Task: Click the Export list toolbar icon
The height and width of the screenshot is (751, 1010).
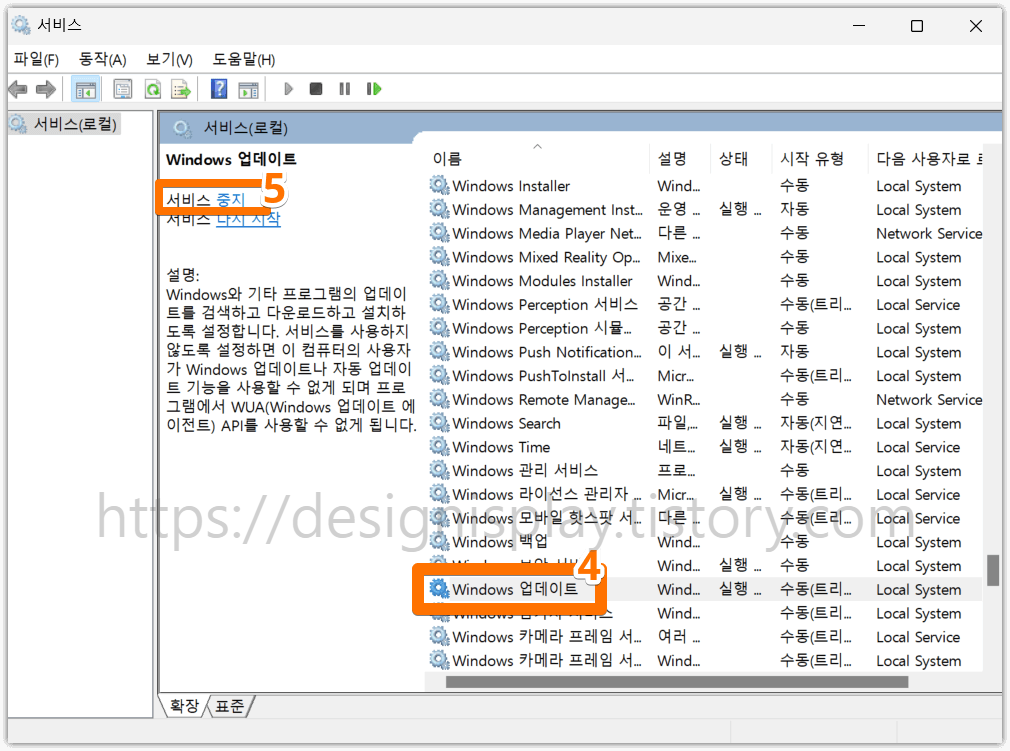Action: (181, 89)
